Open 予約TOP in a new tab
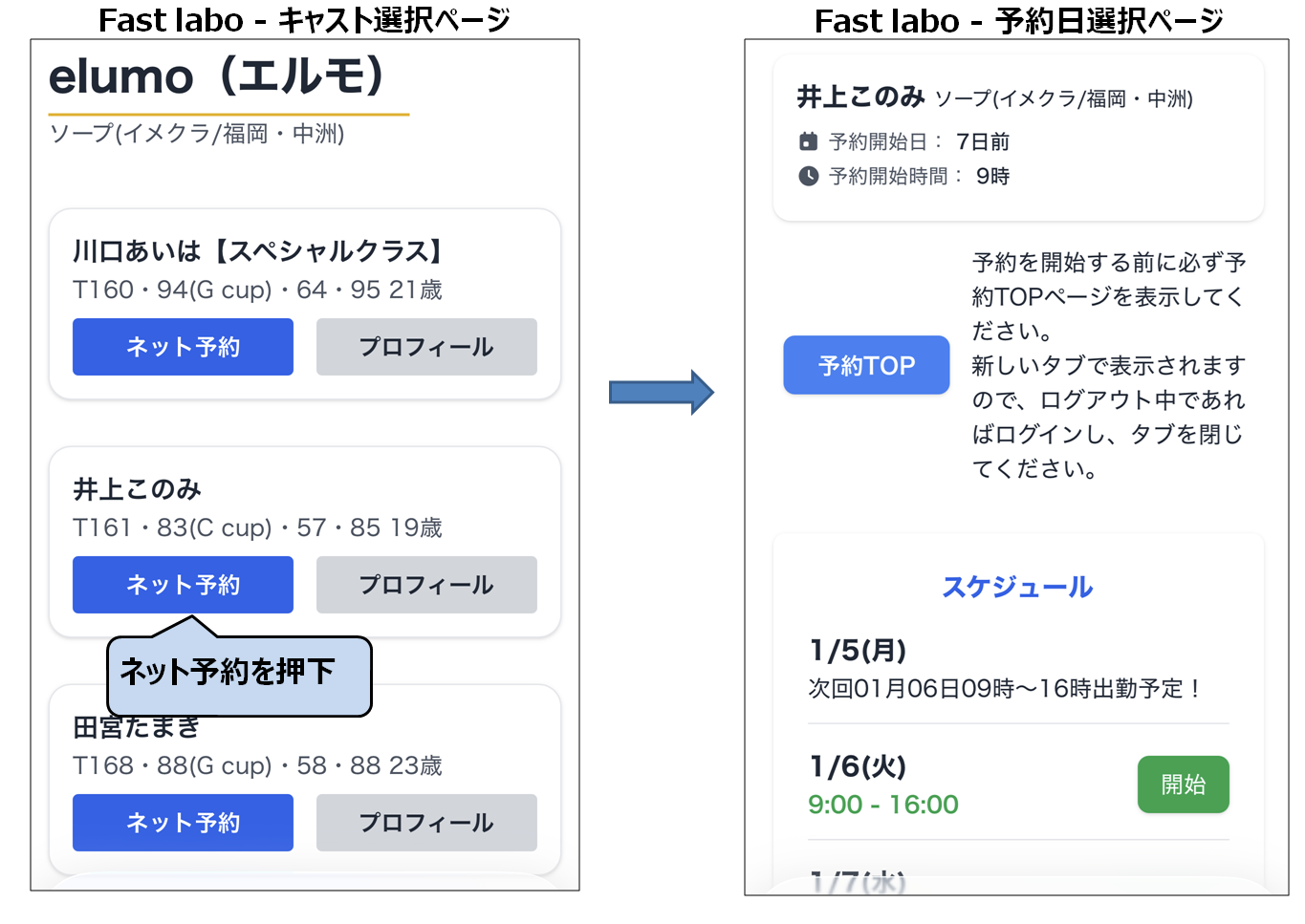This screenshot has height=924, width=1305. (865, 365)
